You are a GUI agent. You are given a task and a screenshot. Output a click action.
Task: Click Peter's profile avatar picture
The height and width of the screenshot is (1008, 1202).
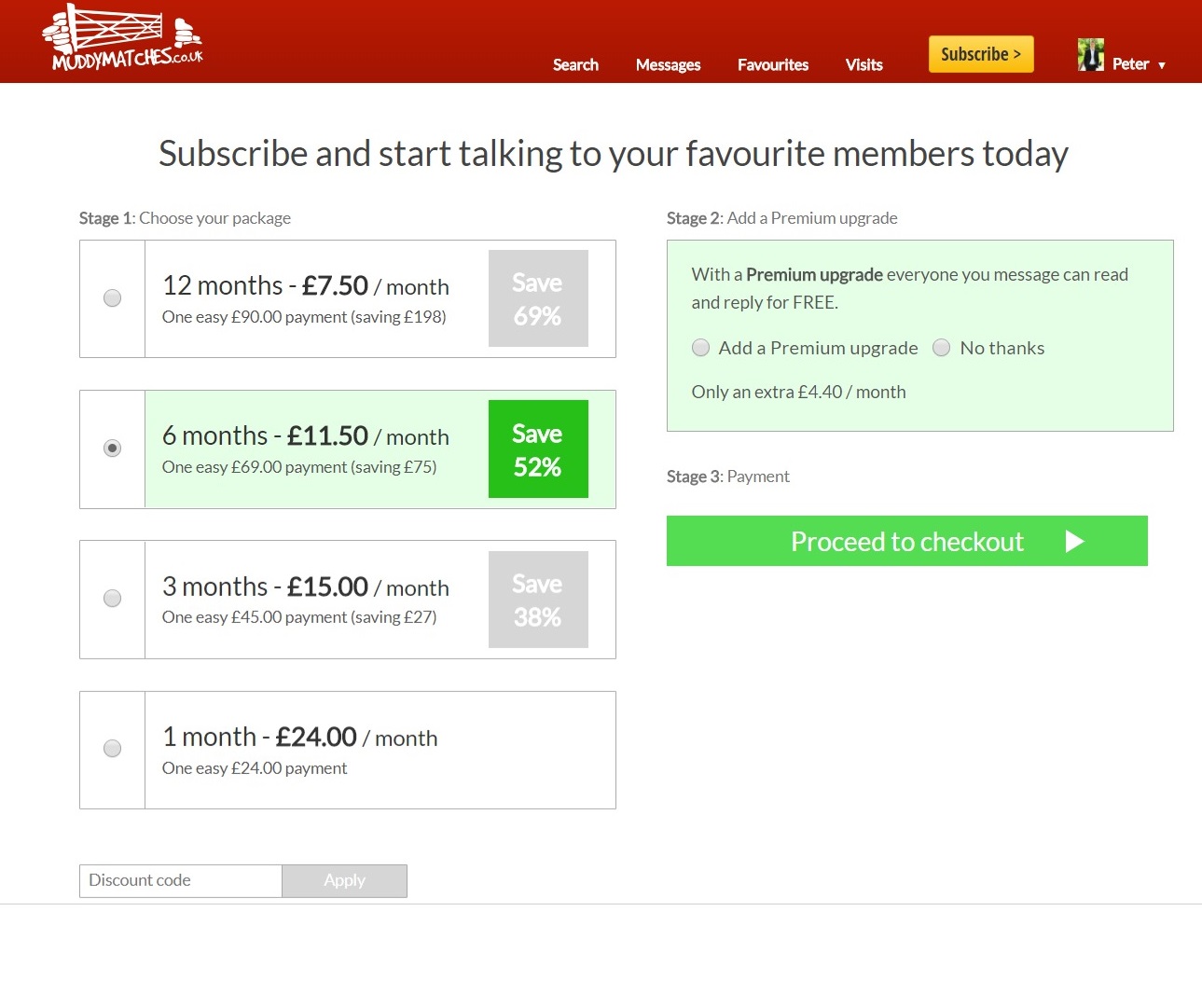[x=1090, y=55]
